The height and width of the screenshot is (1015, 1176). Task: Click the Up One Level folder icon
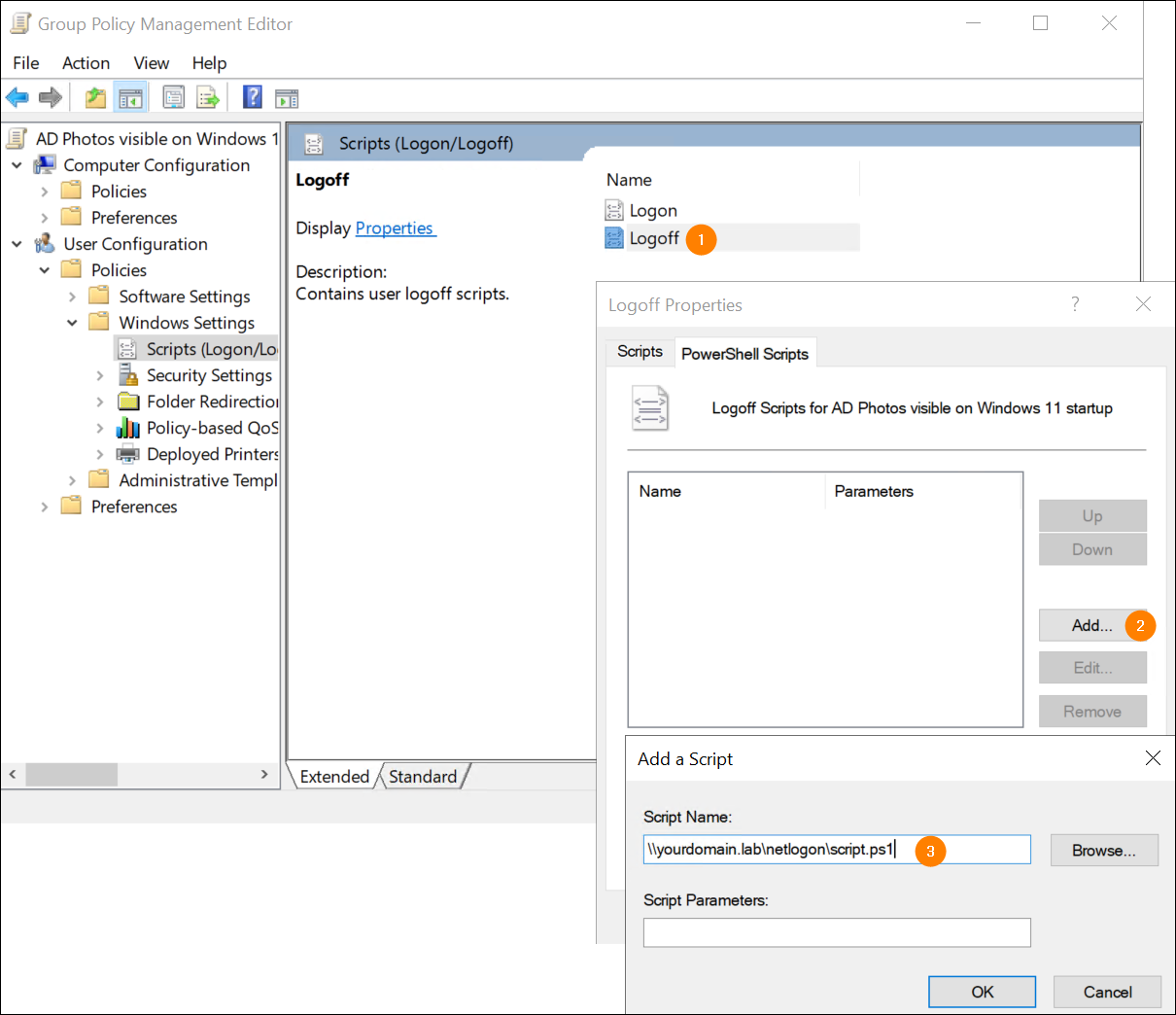95,97
